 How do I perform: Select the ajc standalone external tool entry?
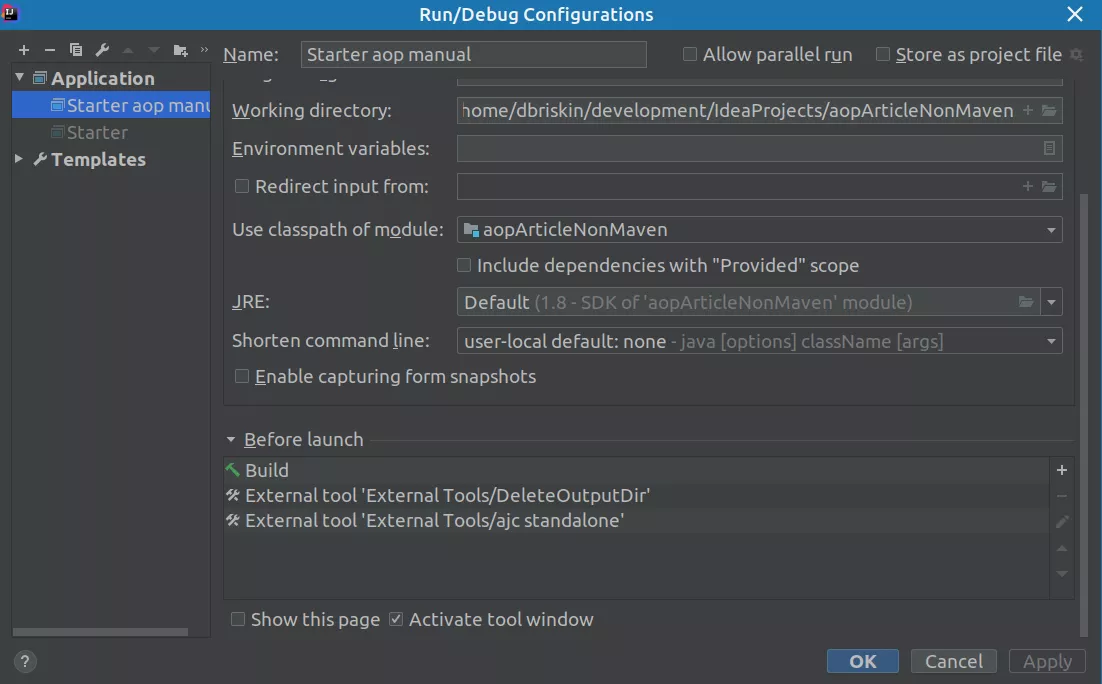(434, 521)
